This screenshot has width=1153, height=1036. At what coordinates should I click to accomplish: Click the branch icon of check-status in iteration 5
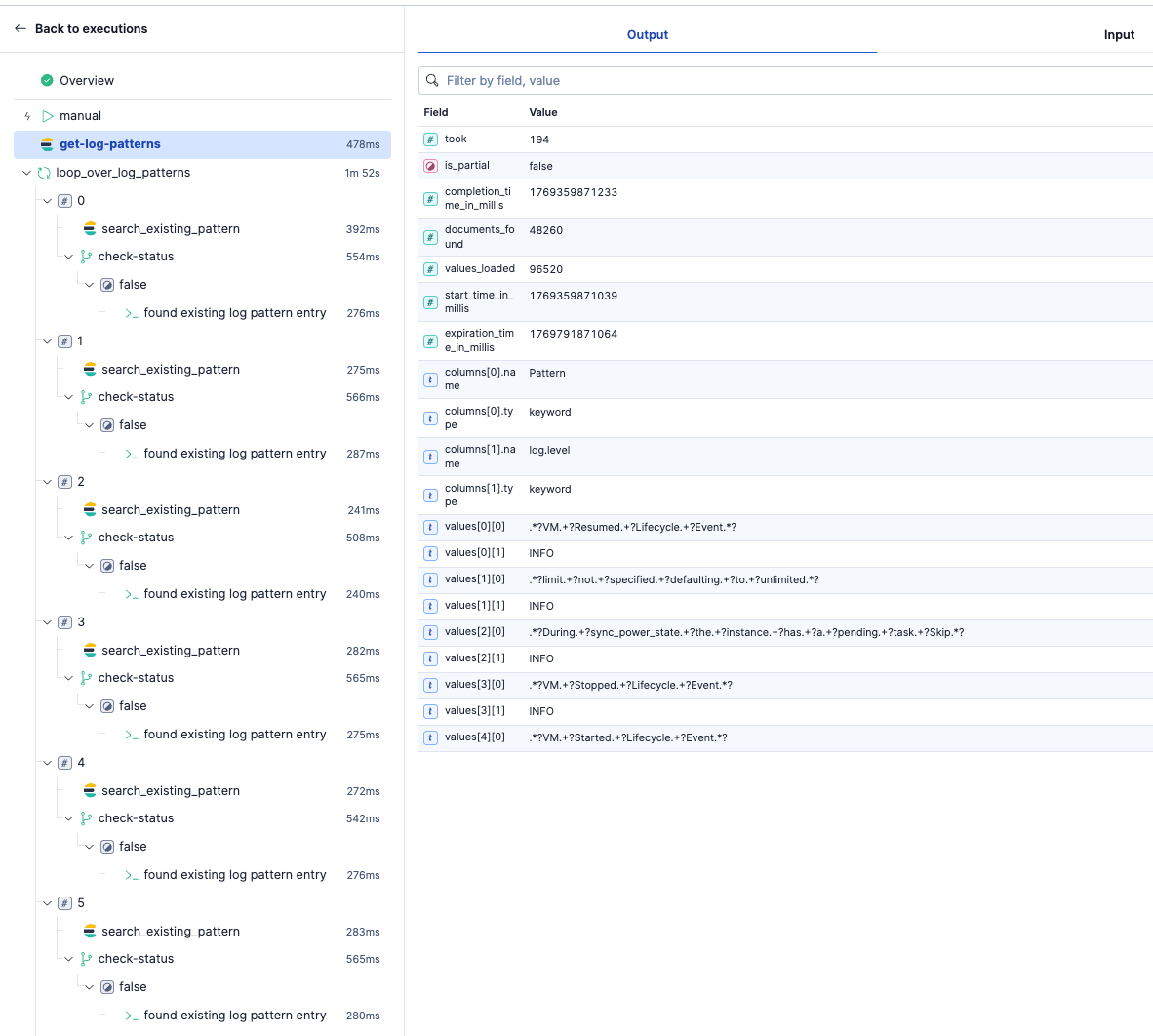(x=86, y=959)
